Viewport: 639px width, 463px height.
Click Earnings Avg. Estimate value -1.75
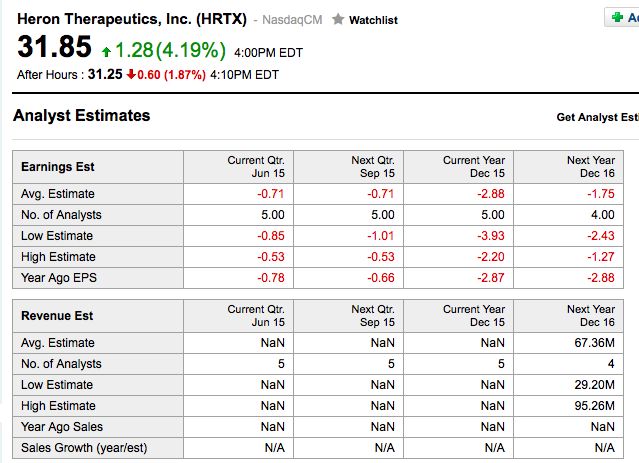point(601,194)
